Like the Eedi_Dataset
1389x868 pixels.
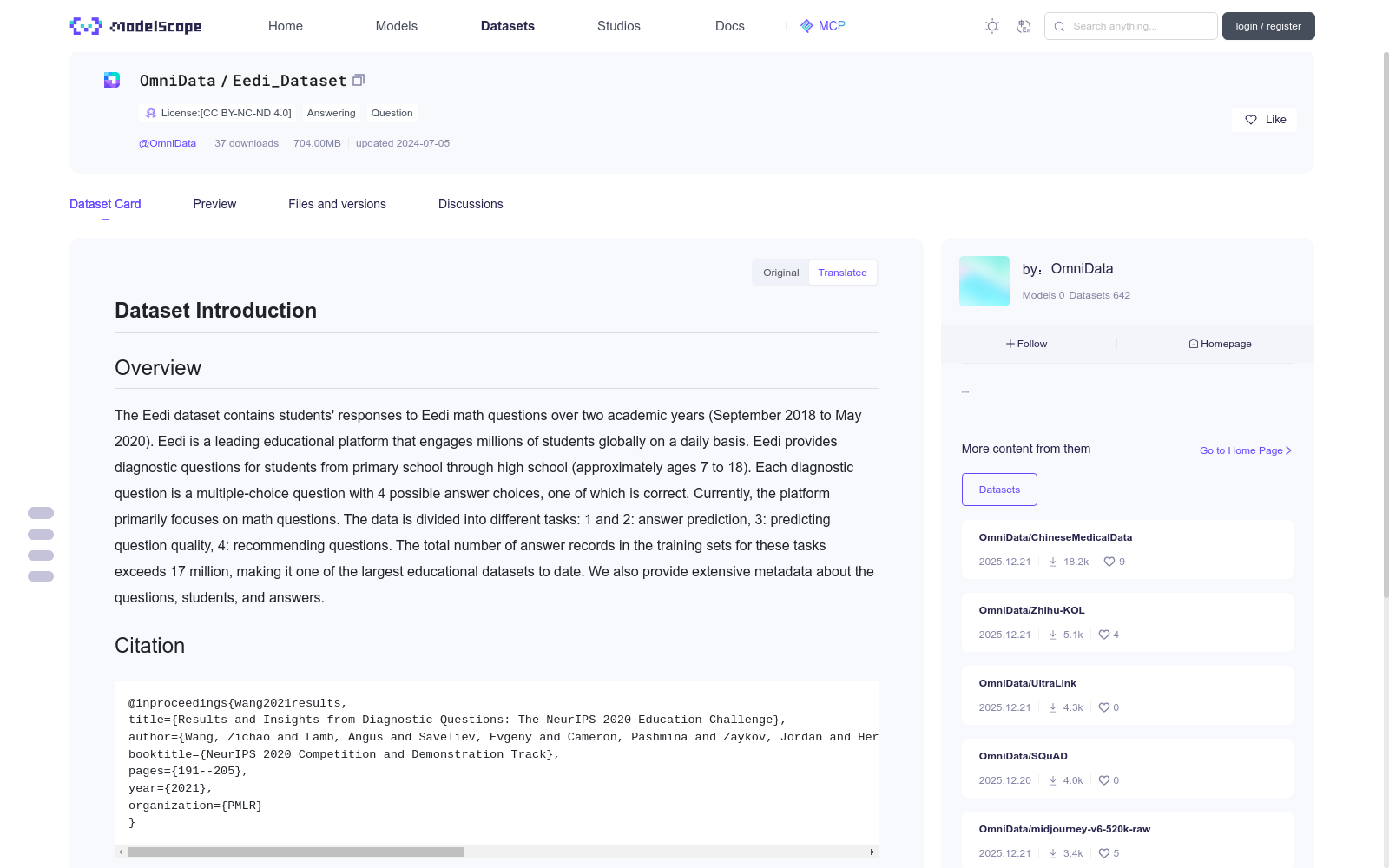pyautogui.click(x=1264, y=120)
